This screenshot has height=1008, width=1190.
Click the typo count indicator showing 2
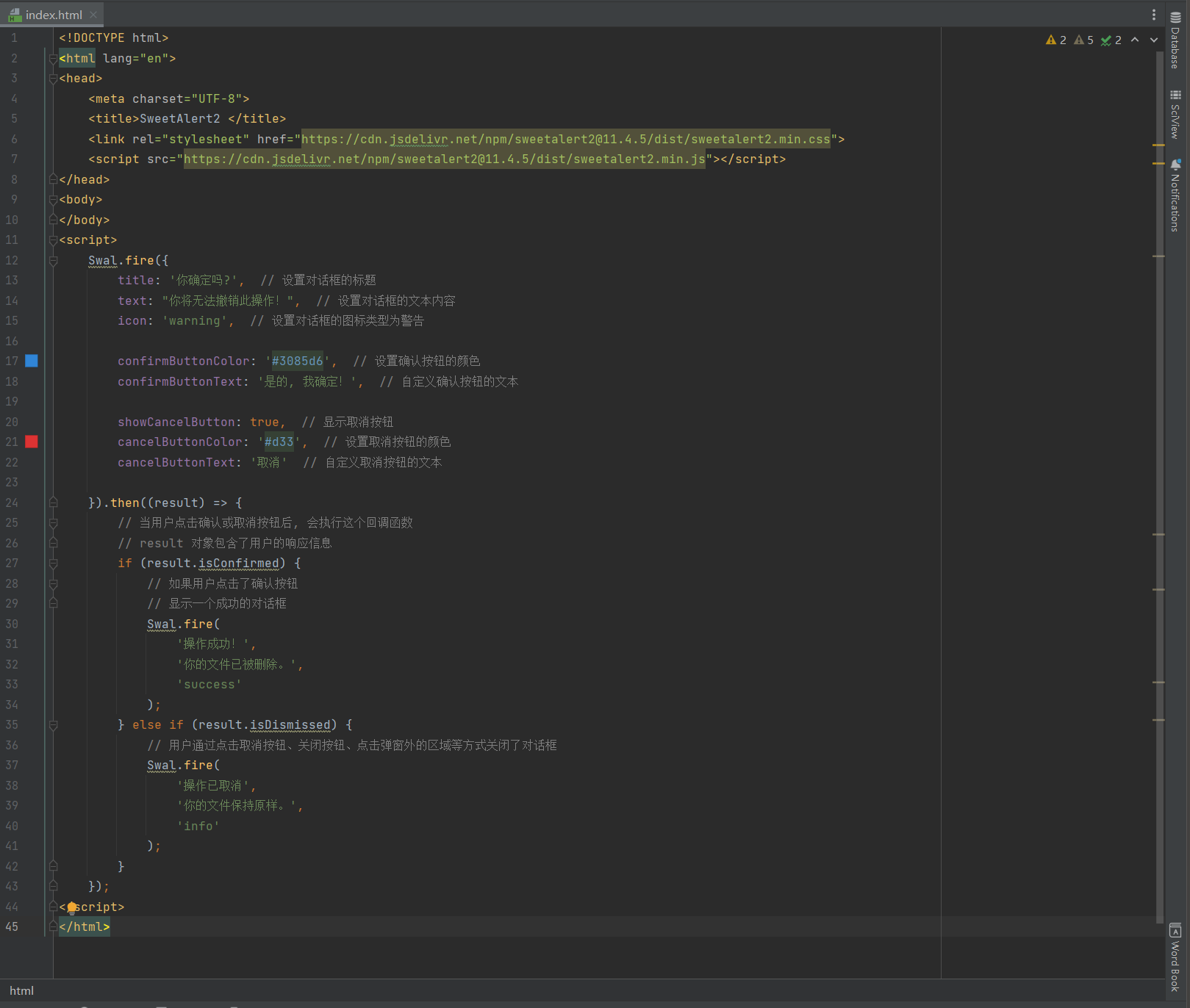[1111, 40]
